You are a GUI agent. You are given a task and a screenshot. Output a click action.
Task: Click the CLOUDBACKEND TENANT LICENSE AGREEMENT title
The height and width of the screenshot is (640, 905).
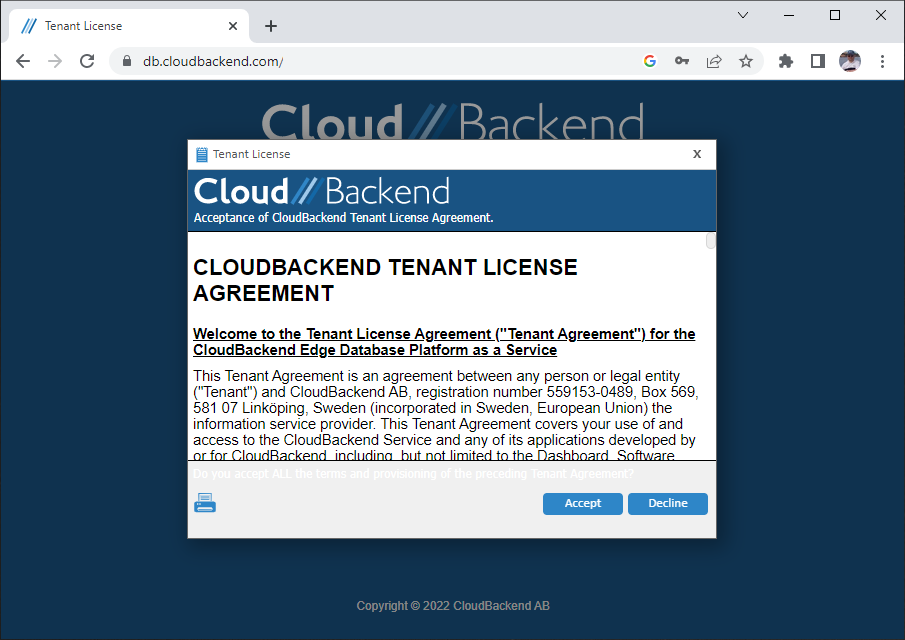point(385,280)
